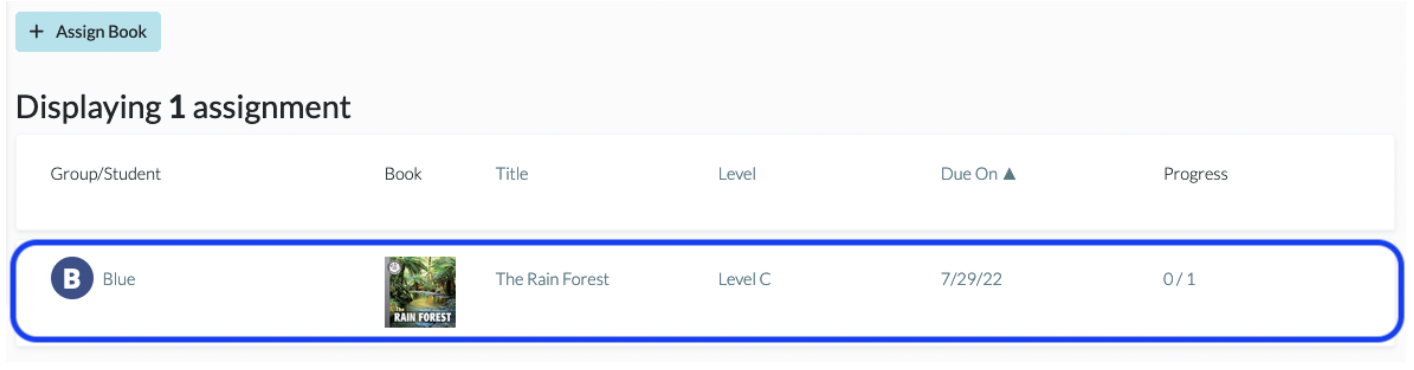Sort assignments by Due On column
Viewport: 1414px width, 370px height.
(978, 174)
